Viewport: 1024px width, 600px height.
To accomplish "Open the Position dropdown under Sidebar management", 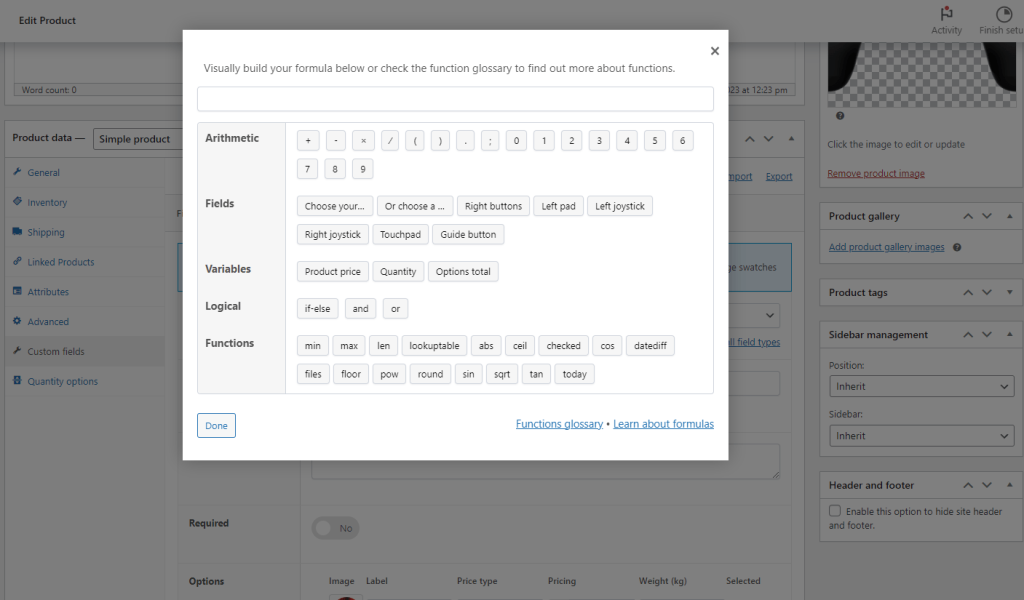I will (x=921, y=386).
